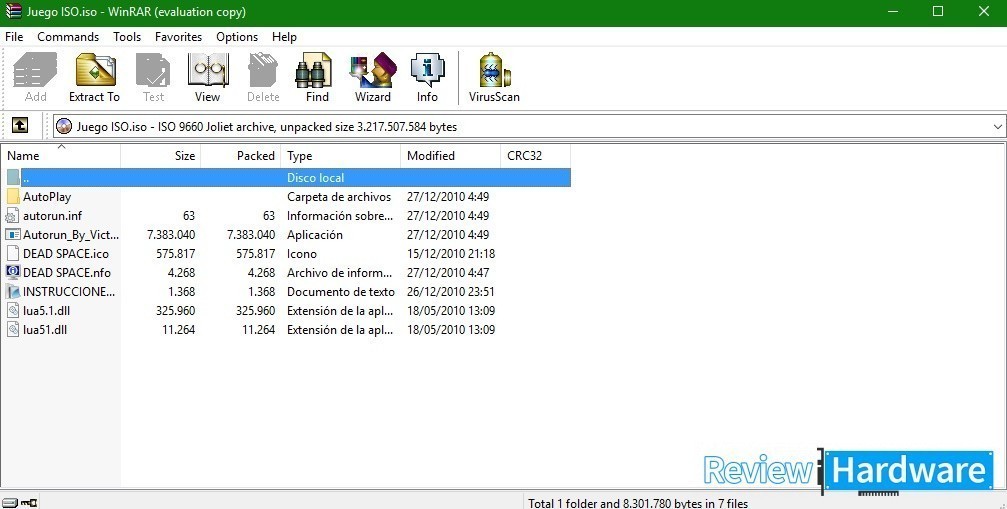Click the lua5.1.dll file icon
Image resolution: width=1007 pixels, height=509 pixels.
[x=13, y=311]
